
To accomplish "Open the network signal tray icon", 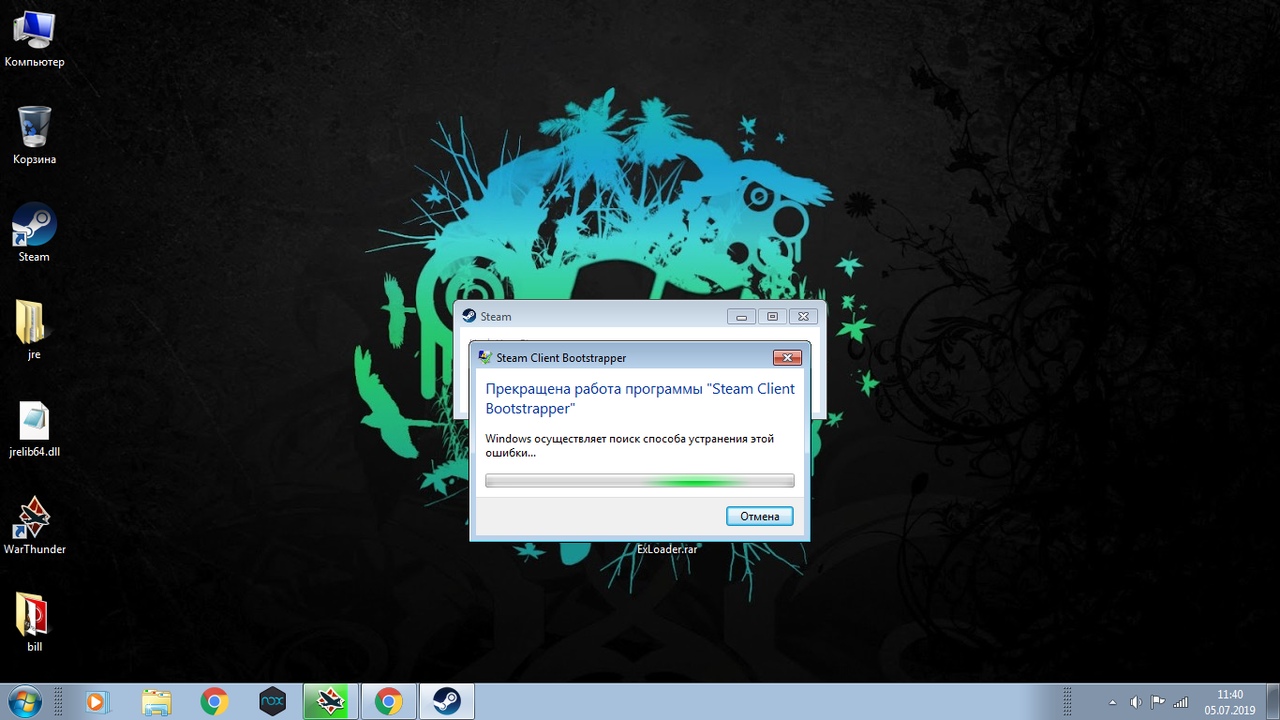I will [1181, 702].
